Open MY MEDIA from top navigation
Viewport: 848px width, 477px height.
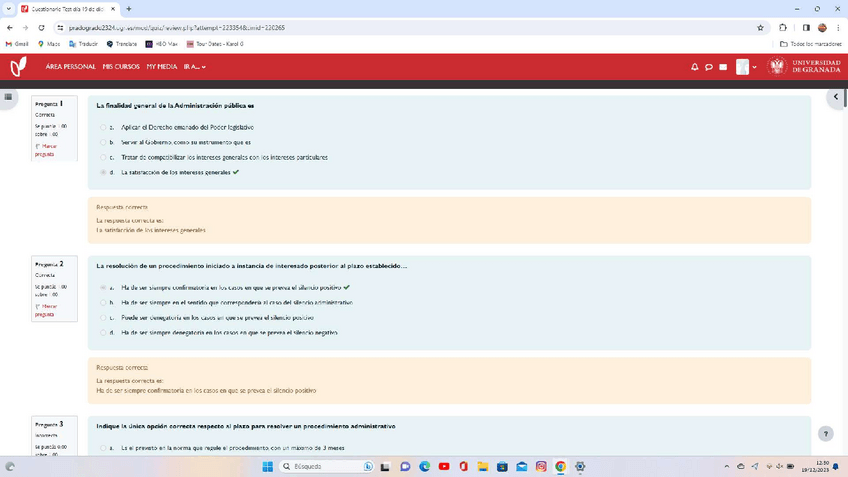pos(162,67)
